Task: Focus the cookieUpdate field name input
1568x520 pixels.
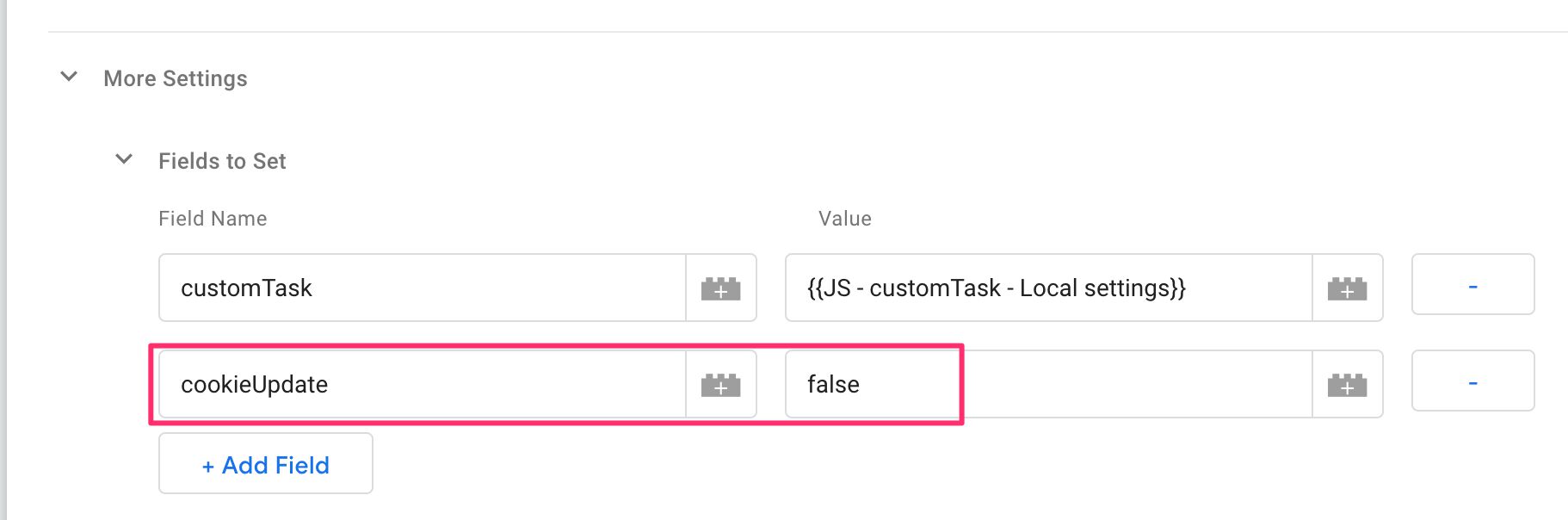Action: coord(422,384)
